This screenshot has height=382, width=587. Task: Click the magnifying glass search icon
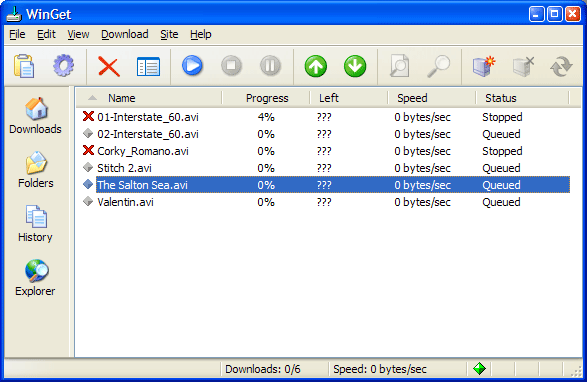(x=438, y=66)
